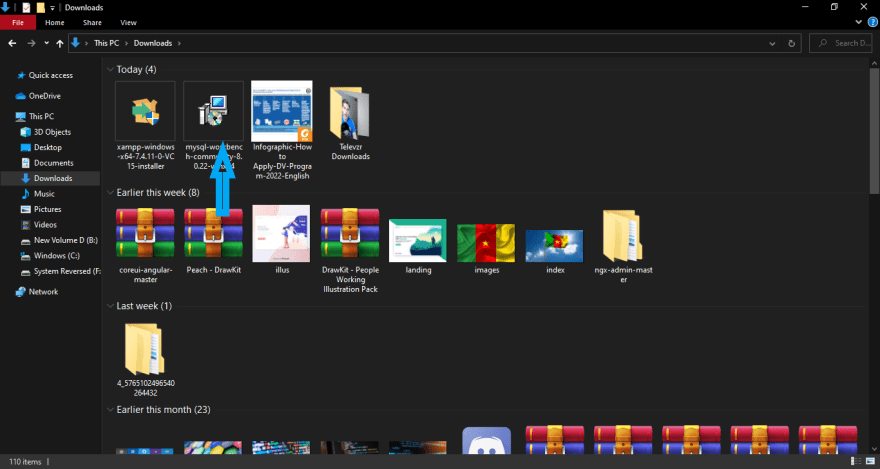Click This PC in address breadcrumb

click(107, 43)
